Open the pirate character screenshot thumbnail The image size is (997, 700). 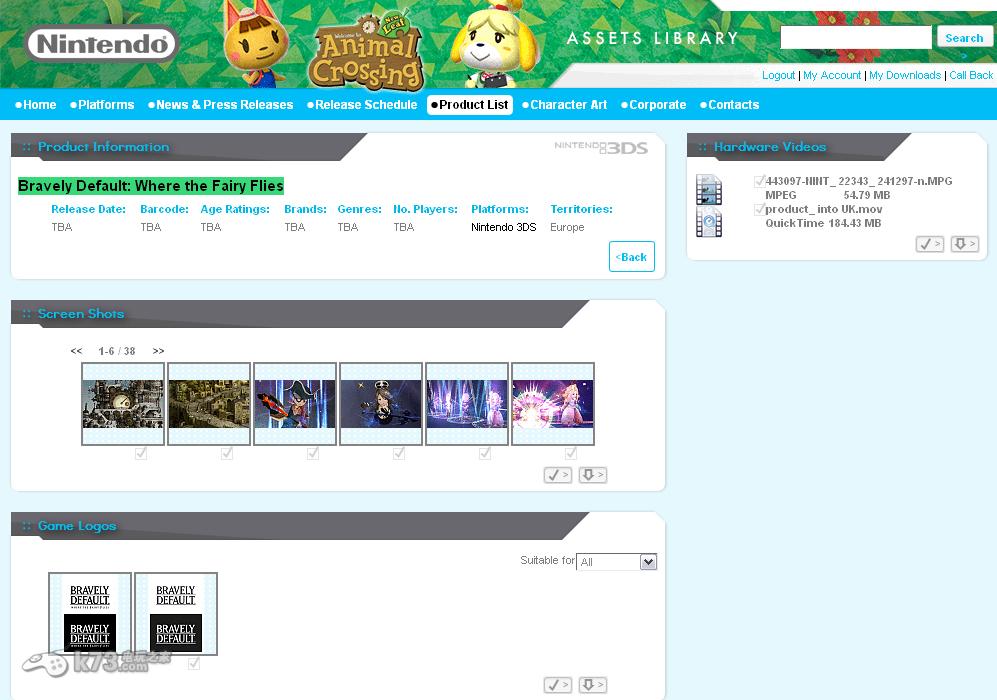[295, 404]
